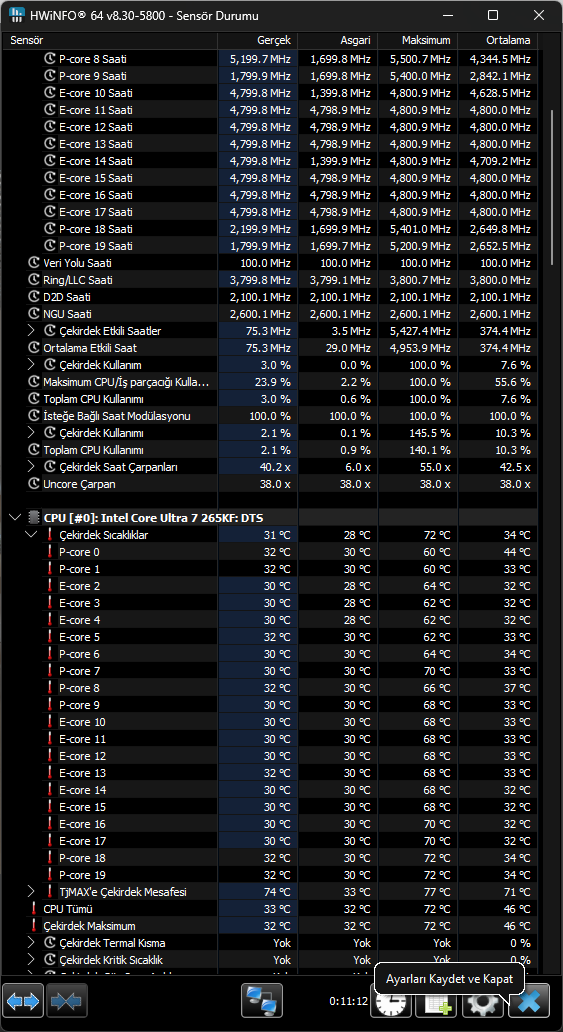Click the 37 °C average value of P-core 8

point(516,688)
